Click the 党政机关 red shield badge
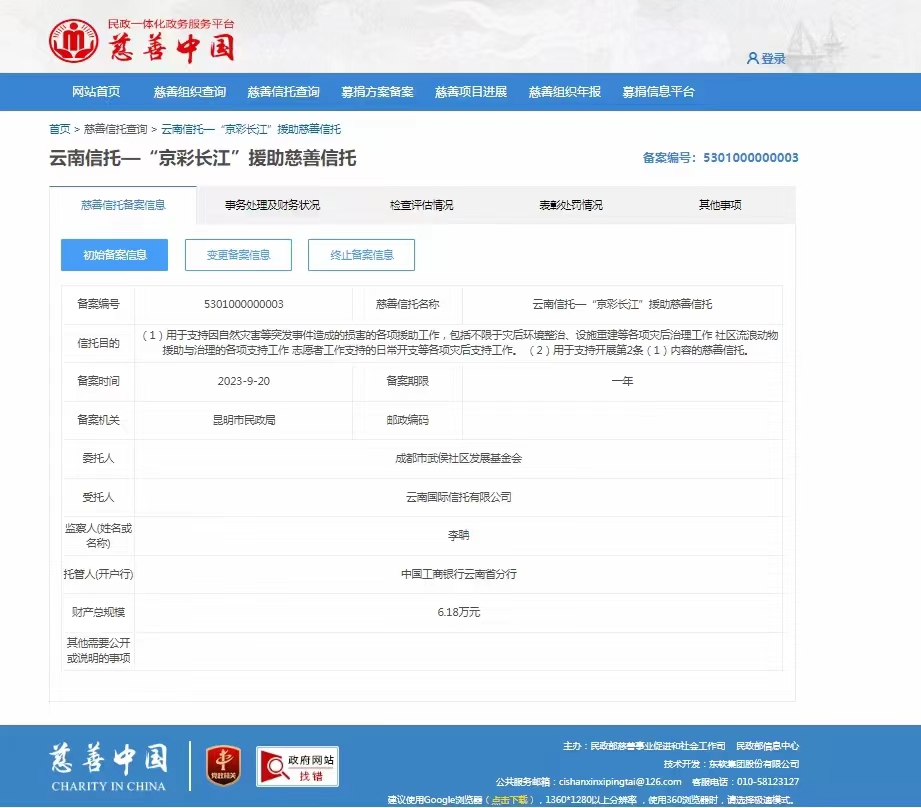Viewport: 921px width, 808px height. 223,766
